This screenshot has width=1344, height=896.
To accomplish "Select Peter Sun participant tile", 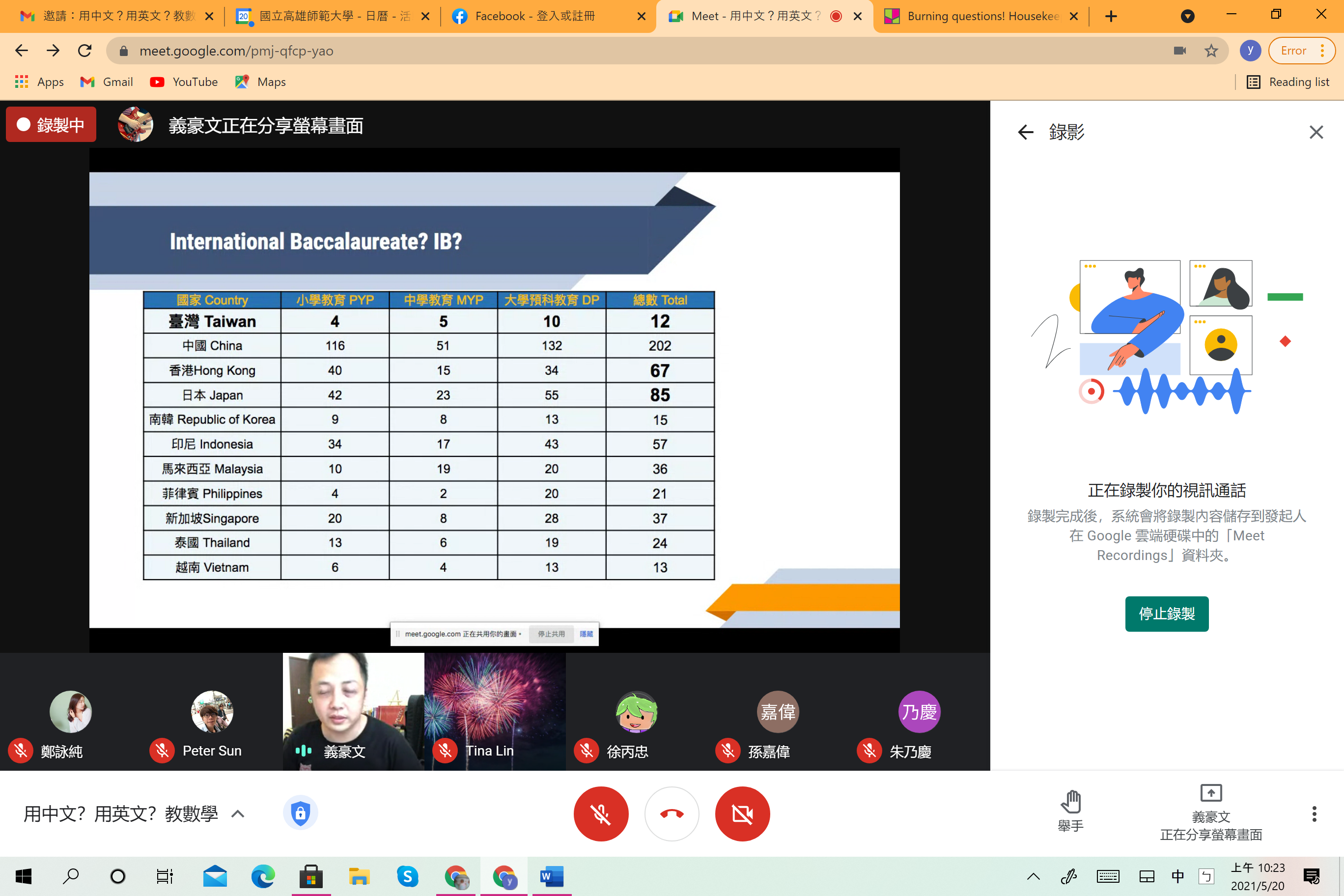I will [x=211, y=712].
